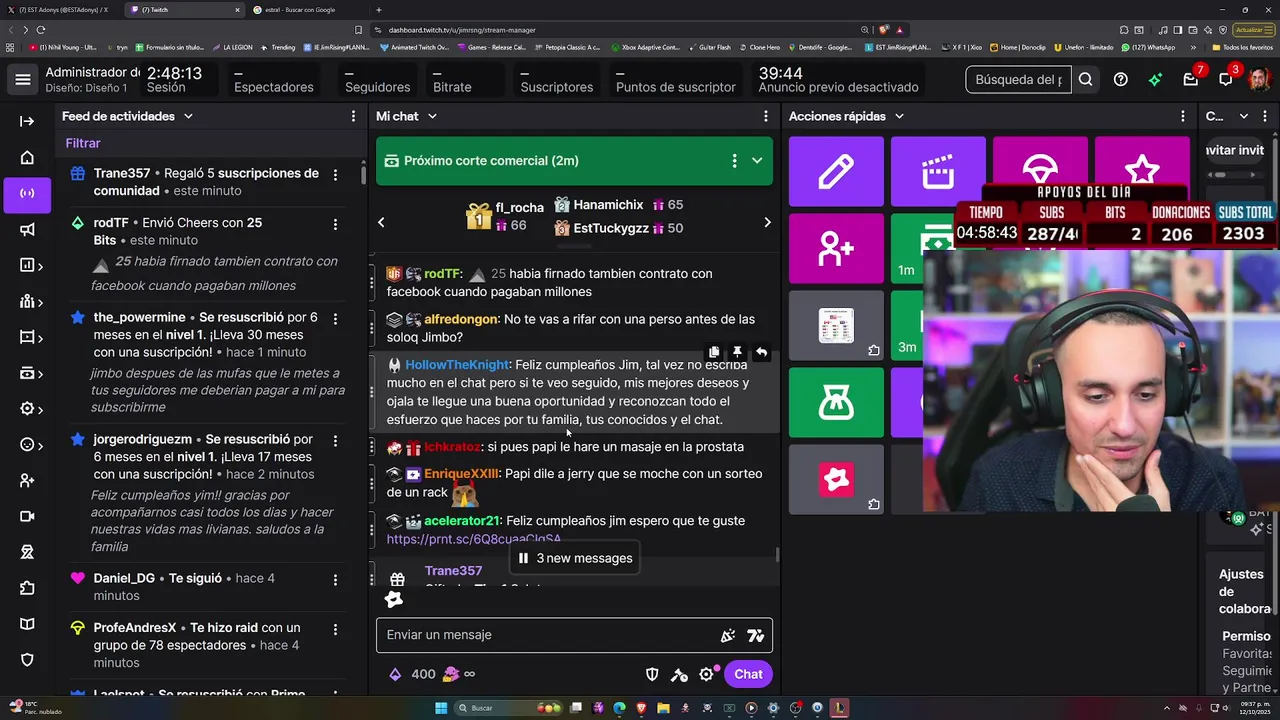Open Acciones rápidas panel options menu

pos(1182,116)
